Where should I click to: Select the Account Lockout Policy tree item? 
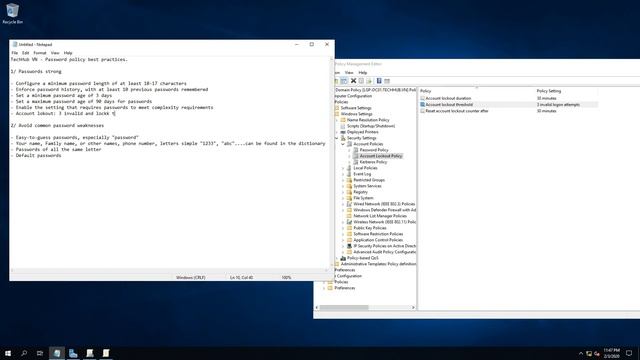pyautogui.click(x=380, y=156)
